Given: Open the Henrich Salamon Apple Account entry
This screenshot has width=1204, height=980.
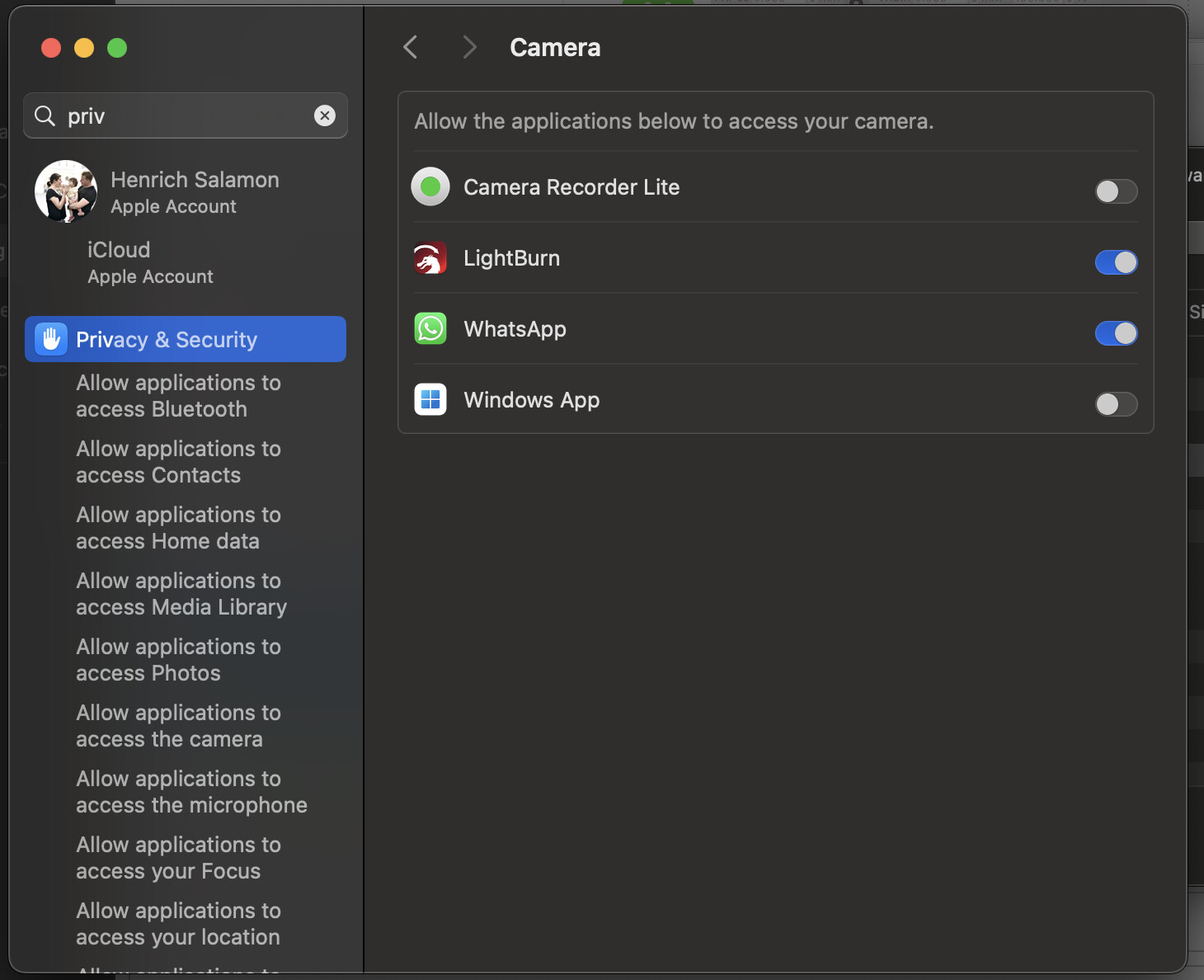Looking at the screenshot, I should (186, 191).
